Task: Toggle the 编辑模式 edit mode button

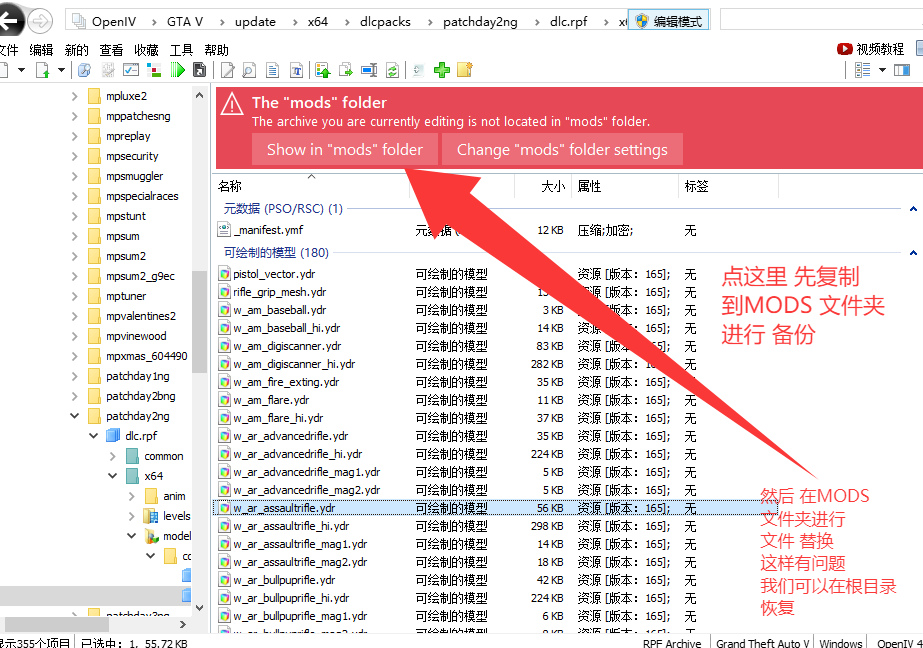Action: point(669,21)
